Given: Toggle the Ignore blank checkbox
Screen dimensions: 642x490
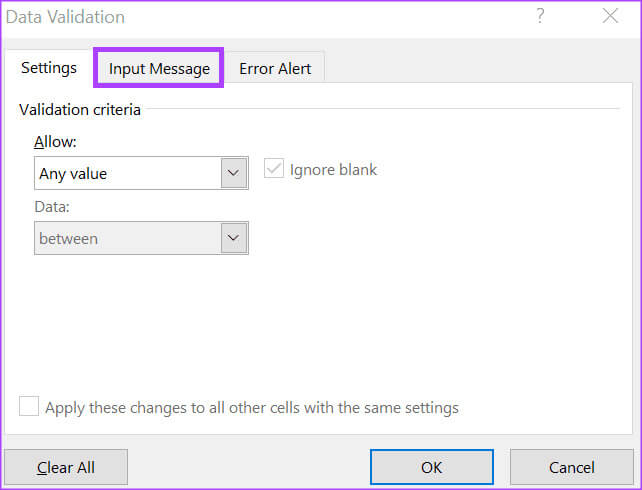Looking at the screenshot, I should 274,169.
